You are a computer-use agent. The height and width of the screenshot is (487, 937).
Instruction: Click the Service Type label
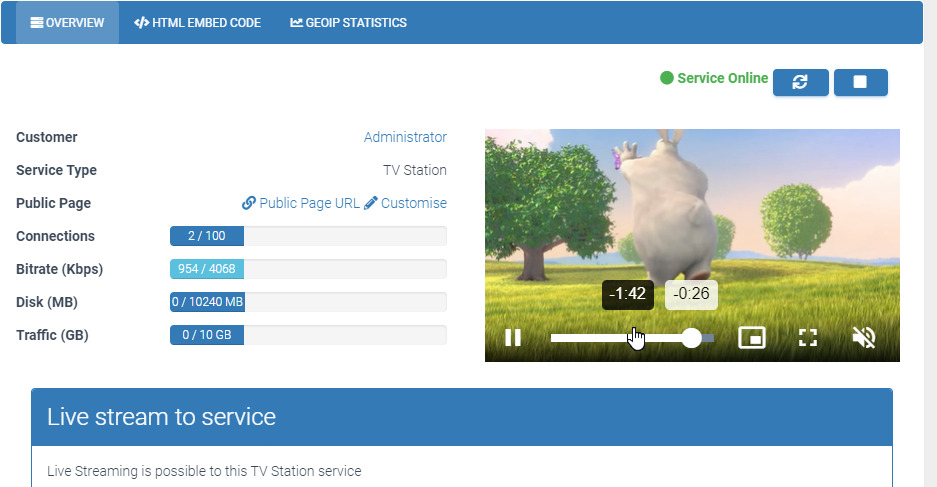coord(56,170)
